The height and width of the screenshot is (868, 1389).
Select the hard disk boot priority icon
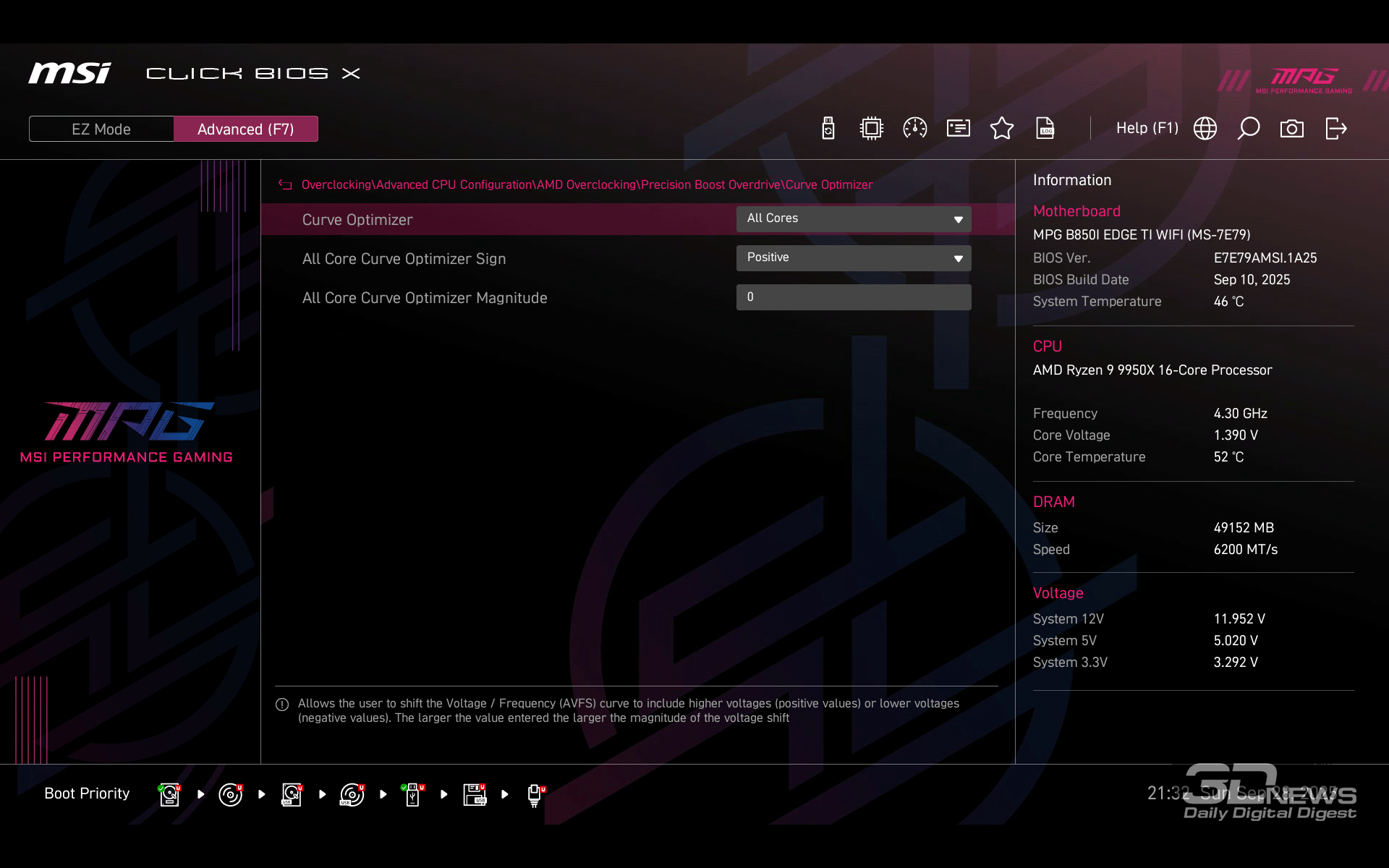[169, 794]
